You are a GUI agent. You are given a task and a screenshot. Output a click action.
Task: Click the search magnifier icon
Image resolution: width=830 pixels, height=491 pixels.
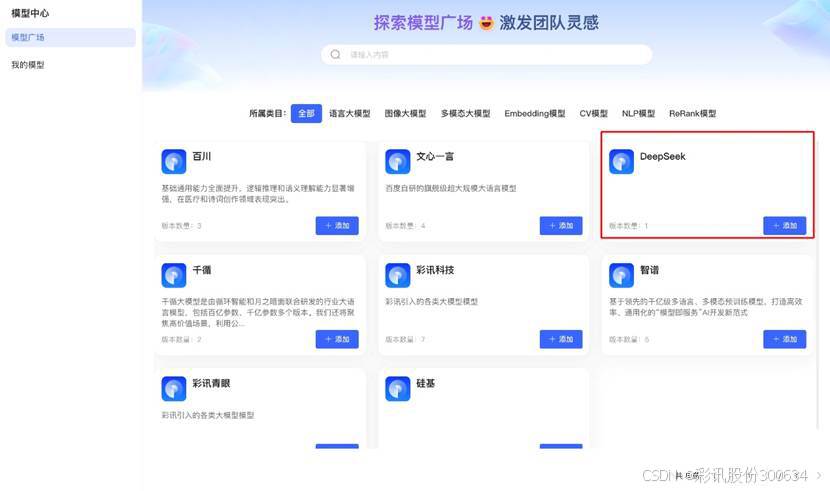[x=335, y=54]
